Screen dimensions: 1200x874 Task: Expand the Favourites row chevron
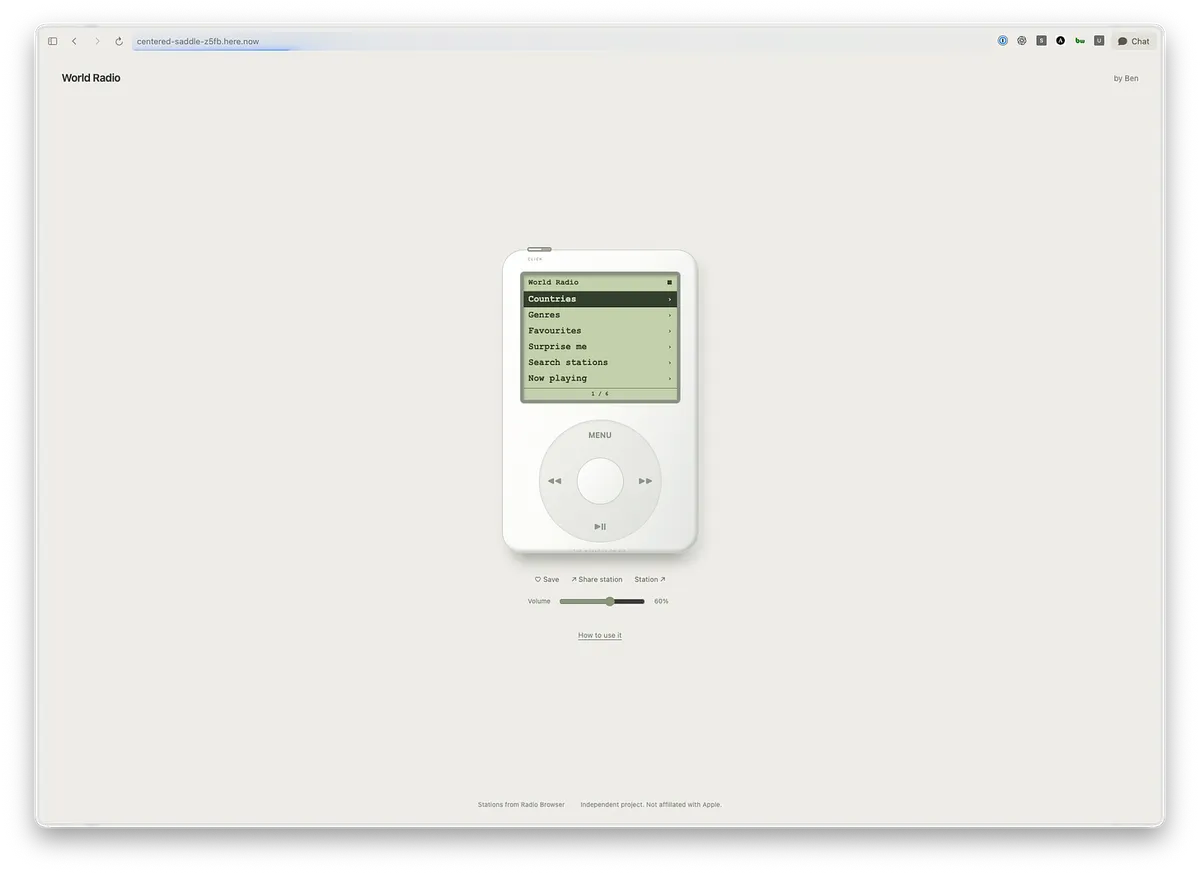[x=670, y=331]
